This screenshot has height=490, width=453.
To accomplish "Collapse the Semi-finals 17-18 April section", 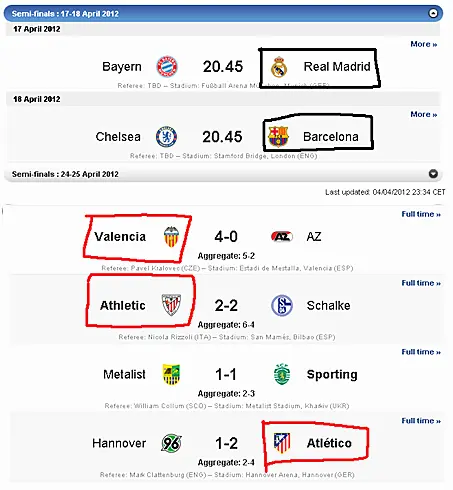I will [x=433, y=13].
